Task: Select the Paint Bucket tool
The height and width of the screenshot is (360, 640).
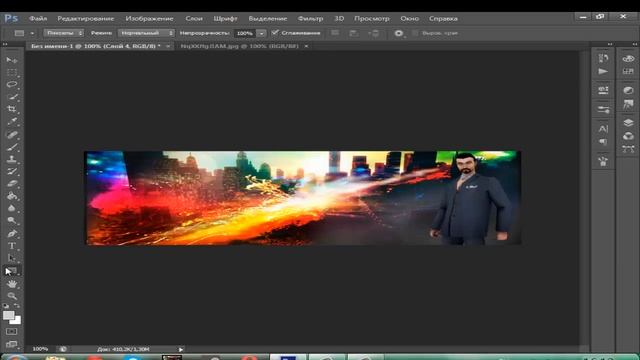Action: tap(11, 196)
